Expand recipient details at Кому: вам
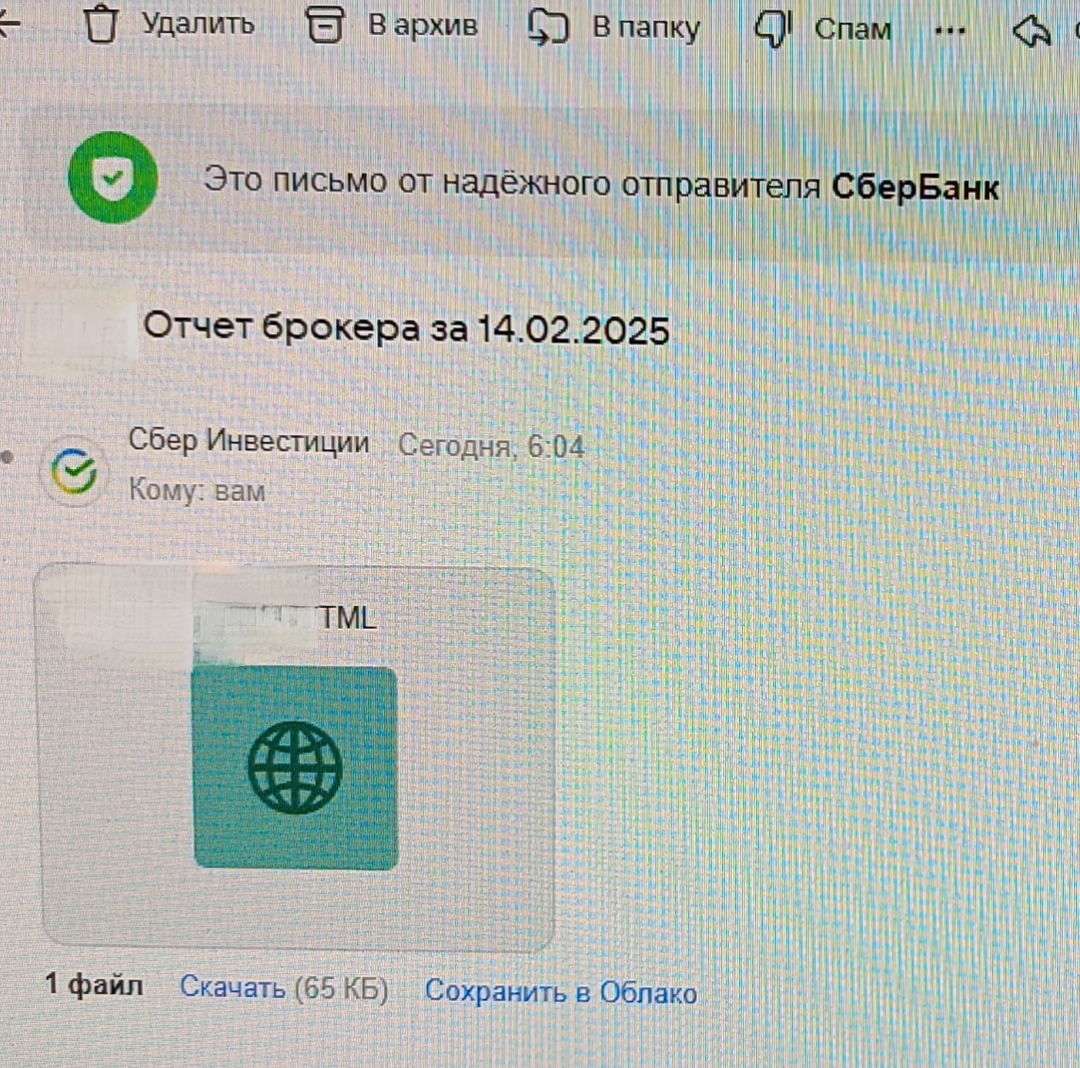Viewport: 1080px width, 1068px height. [x=197, y=490]
